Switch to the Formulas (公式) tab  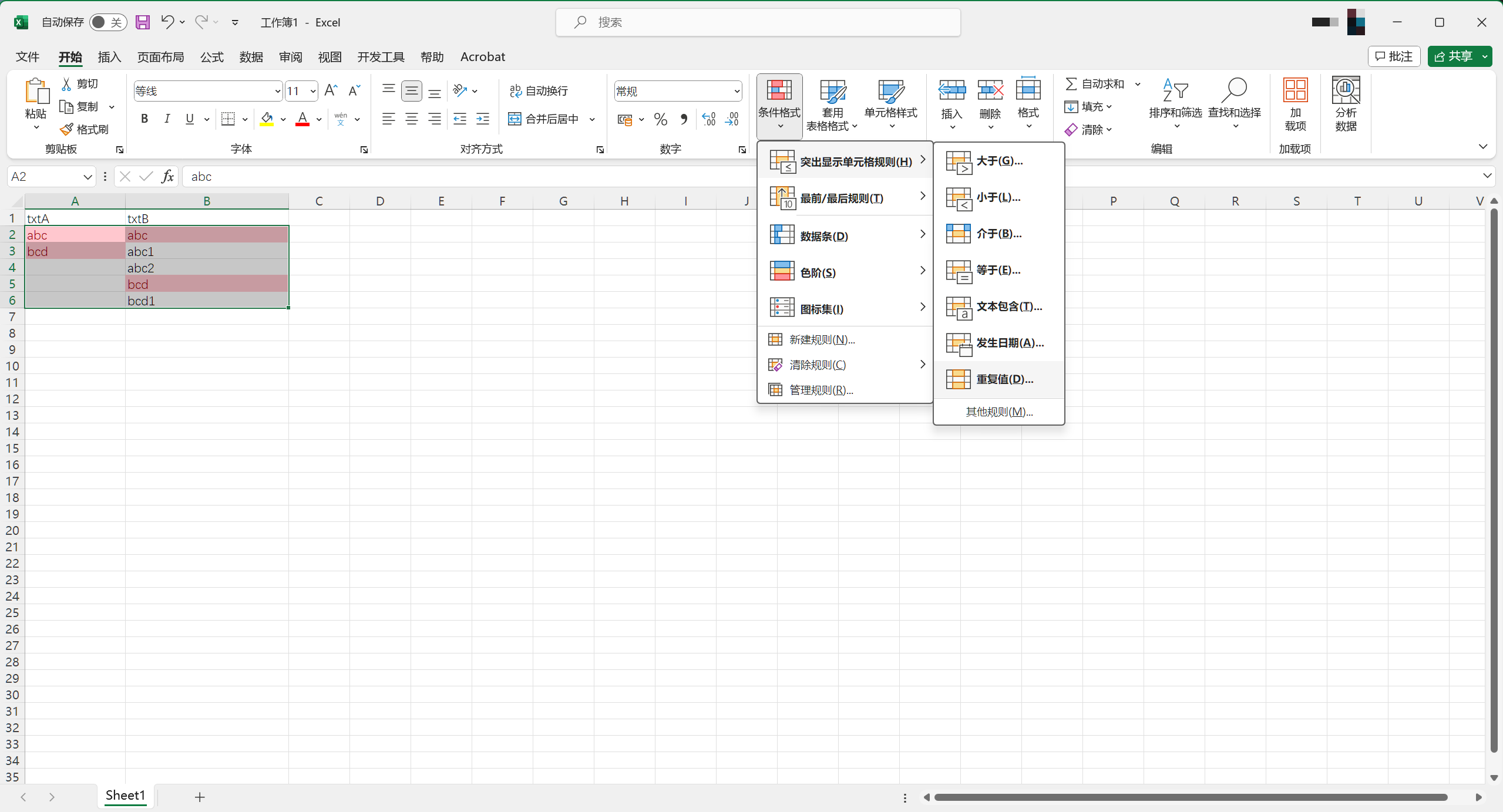click(x=211, y=57)
